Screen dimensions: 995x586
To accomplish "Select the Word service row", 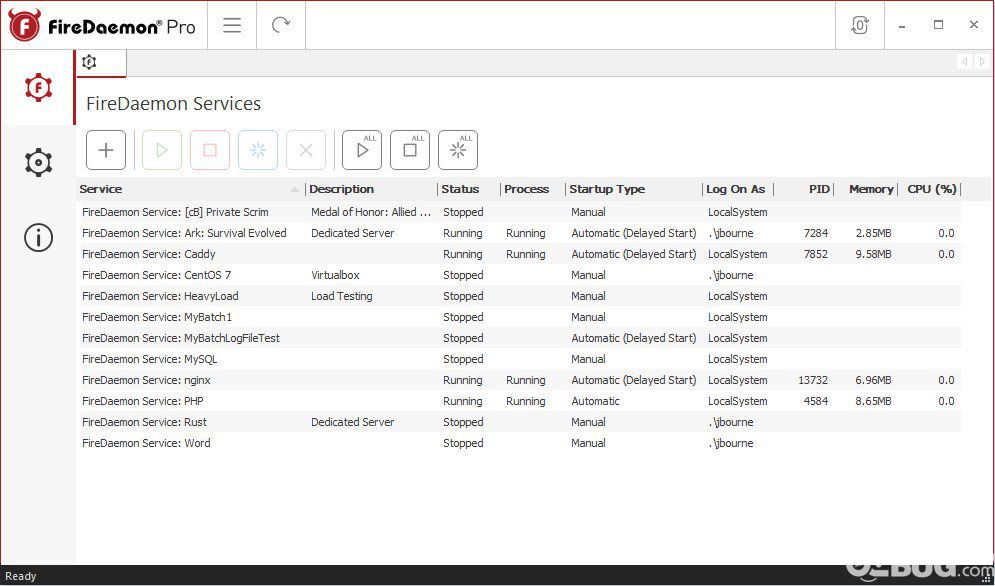I will tap(518, 443).
